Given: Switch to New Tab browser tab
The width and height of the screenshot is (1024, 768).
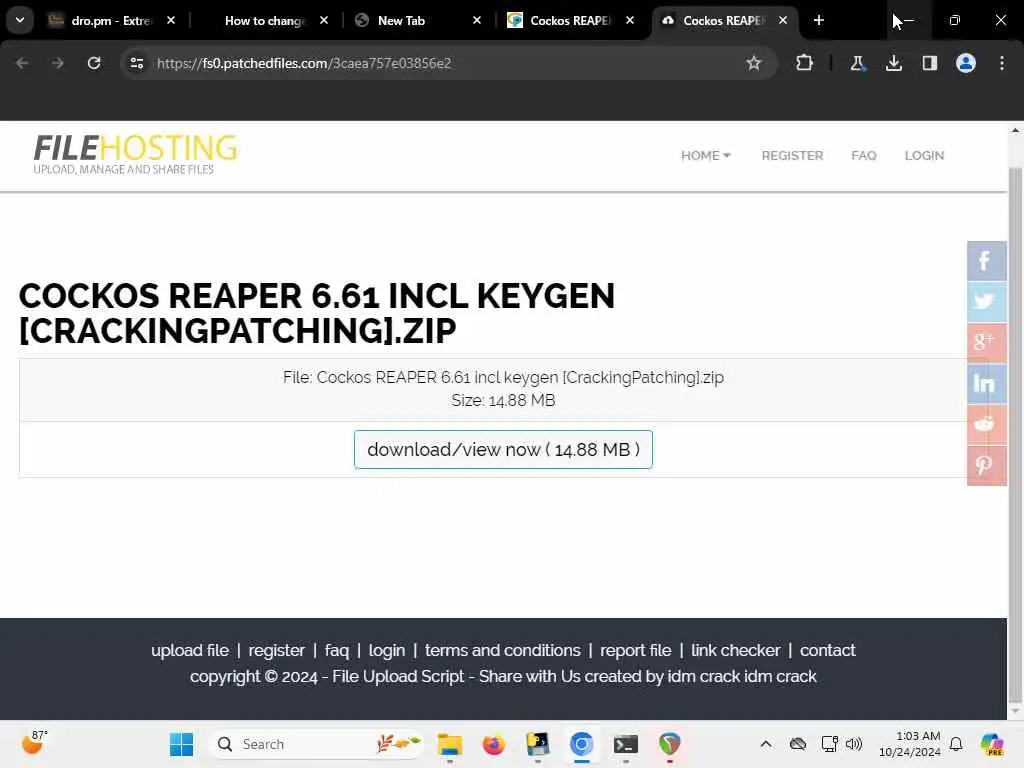Looking at the screenshot, I should tap(401, 20).
